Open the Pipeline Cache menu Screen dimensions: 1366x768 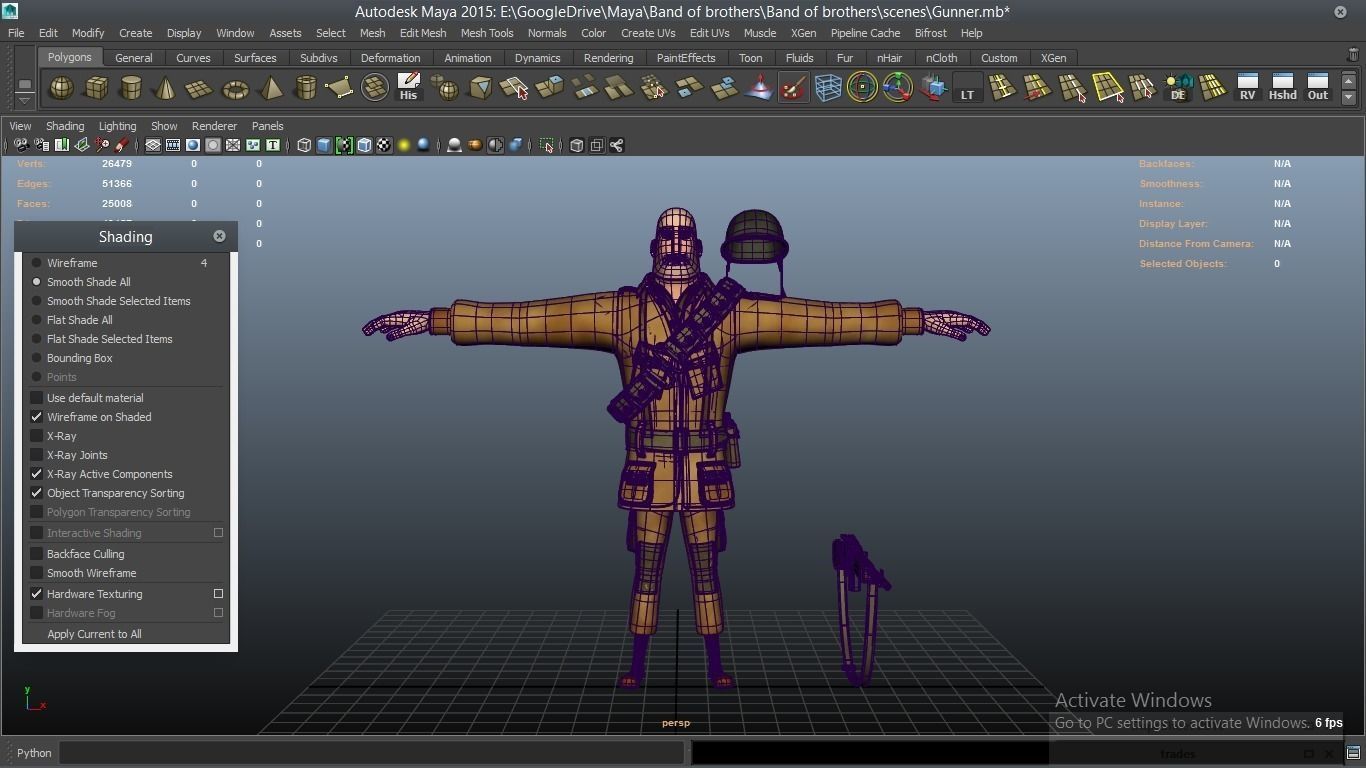point(865,33)
